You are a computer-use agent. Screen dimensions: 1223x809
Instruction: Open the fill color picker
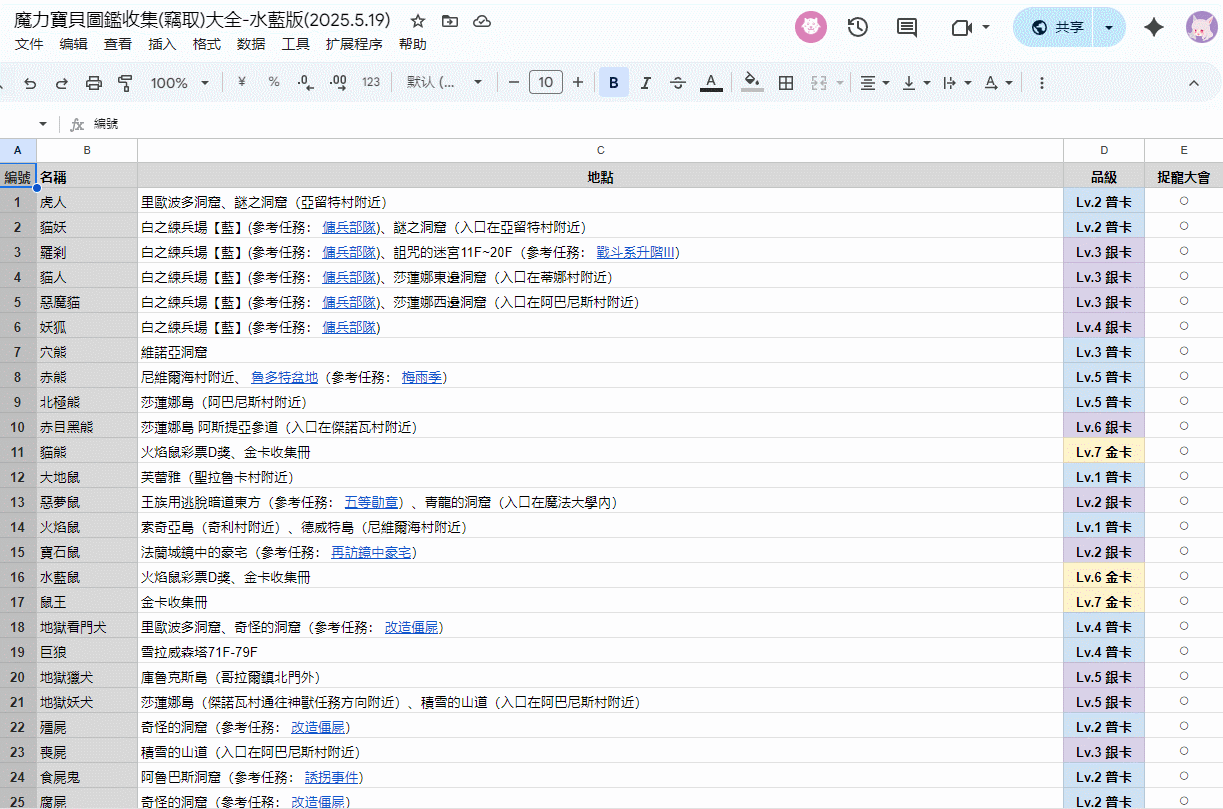coord(753,83)
